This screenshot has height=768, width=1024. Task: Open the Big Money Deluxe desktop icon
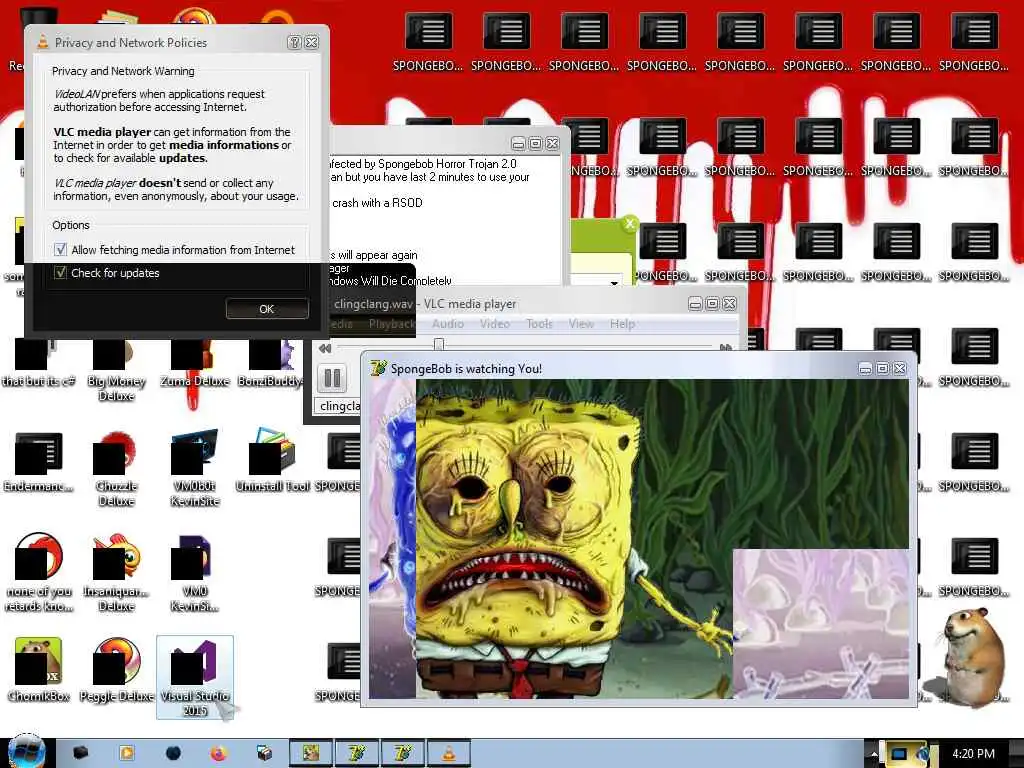pyautogui.click(x=116, y=369)
